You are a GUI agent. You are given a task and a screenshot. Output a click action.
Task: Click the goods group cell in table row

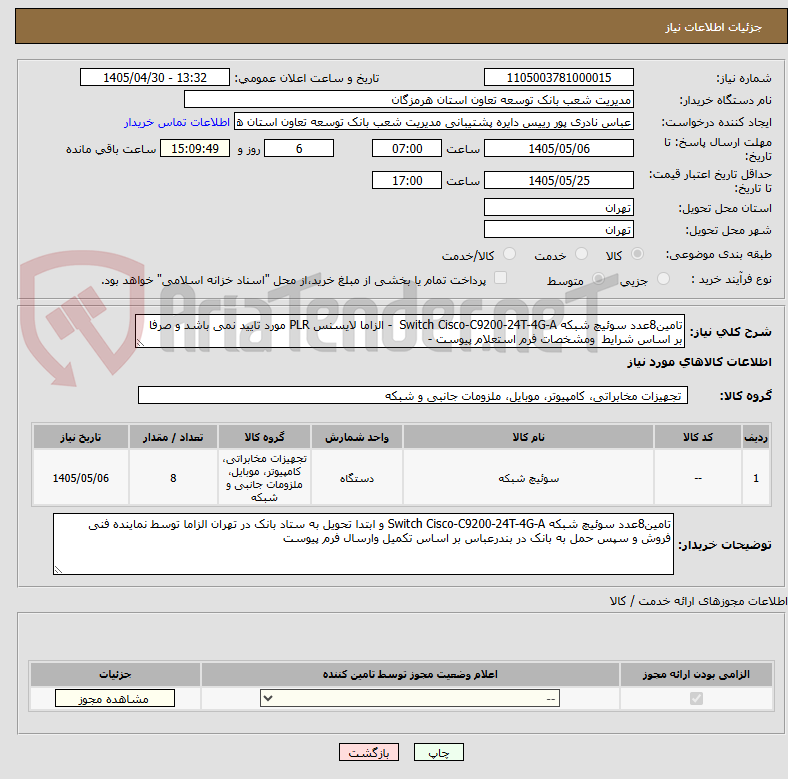[x=264, y=478]
